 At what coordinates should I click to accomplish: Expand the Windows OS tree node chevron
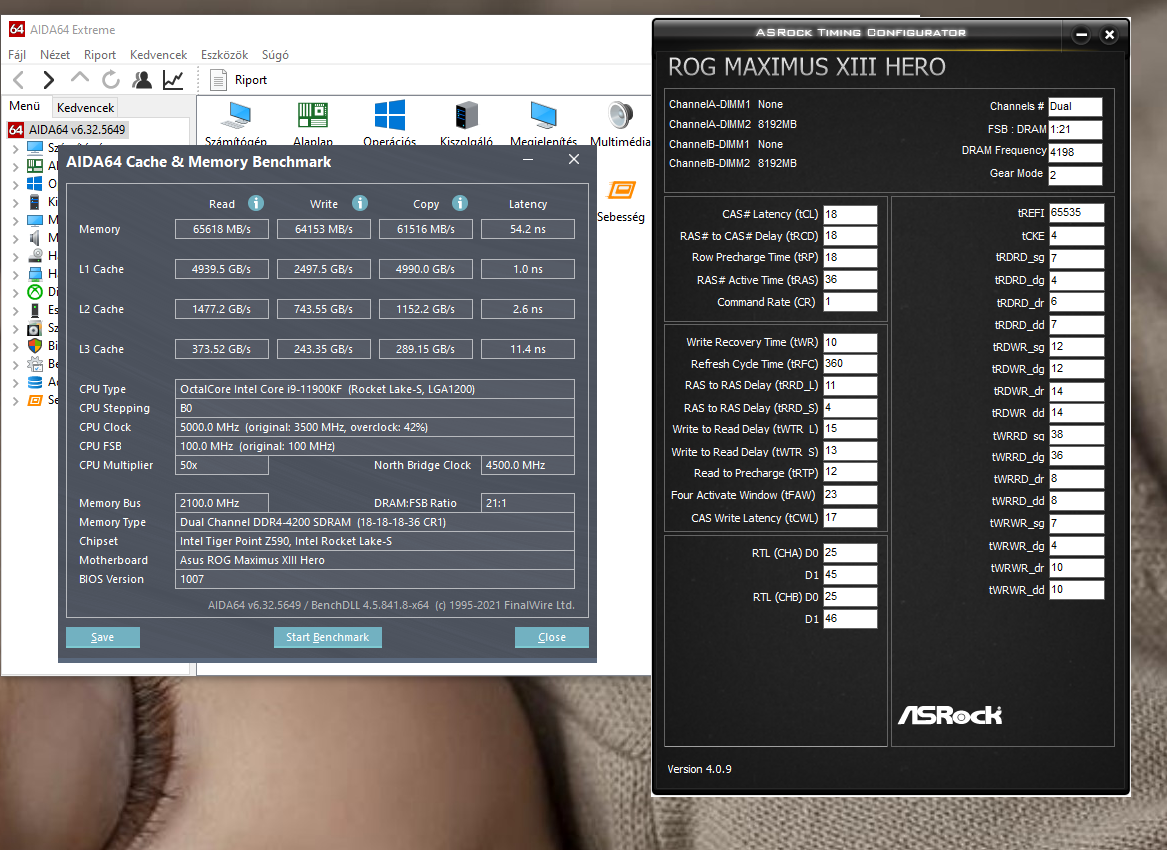coord(16,184)
